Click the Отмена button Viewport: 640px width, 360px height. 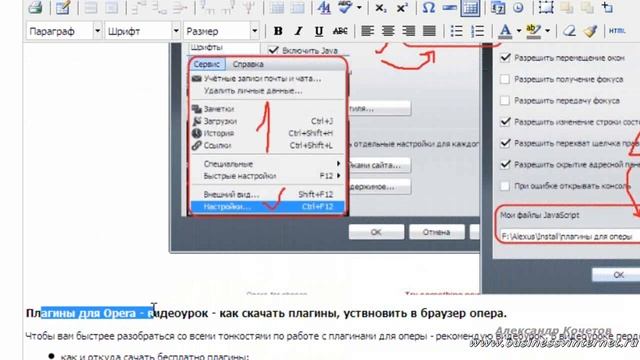click(x=436, y=232)
